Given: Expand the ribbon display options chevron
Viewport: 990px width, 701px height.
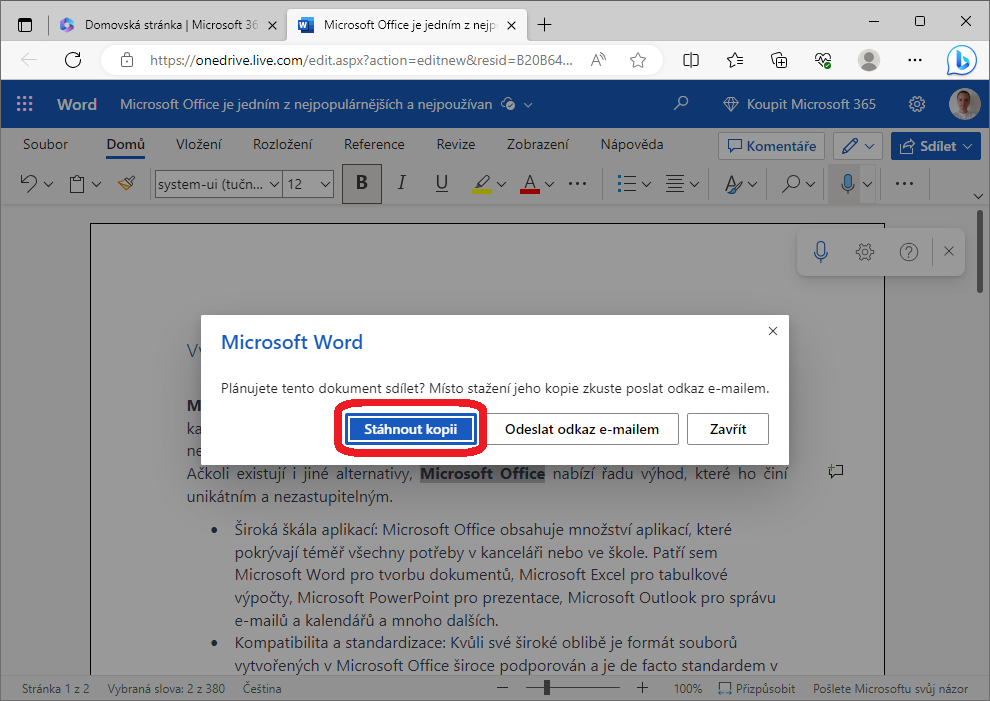Looking at the screenshot, I should click(978, 196).
